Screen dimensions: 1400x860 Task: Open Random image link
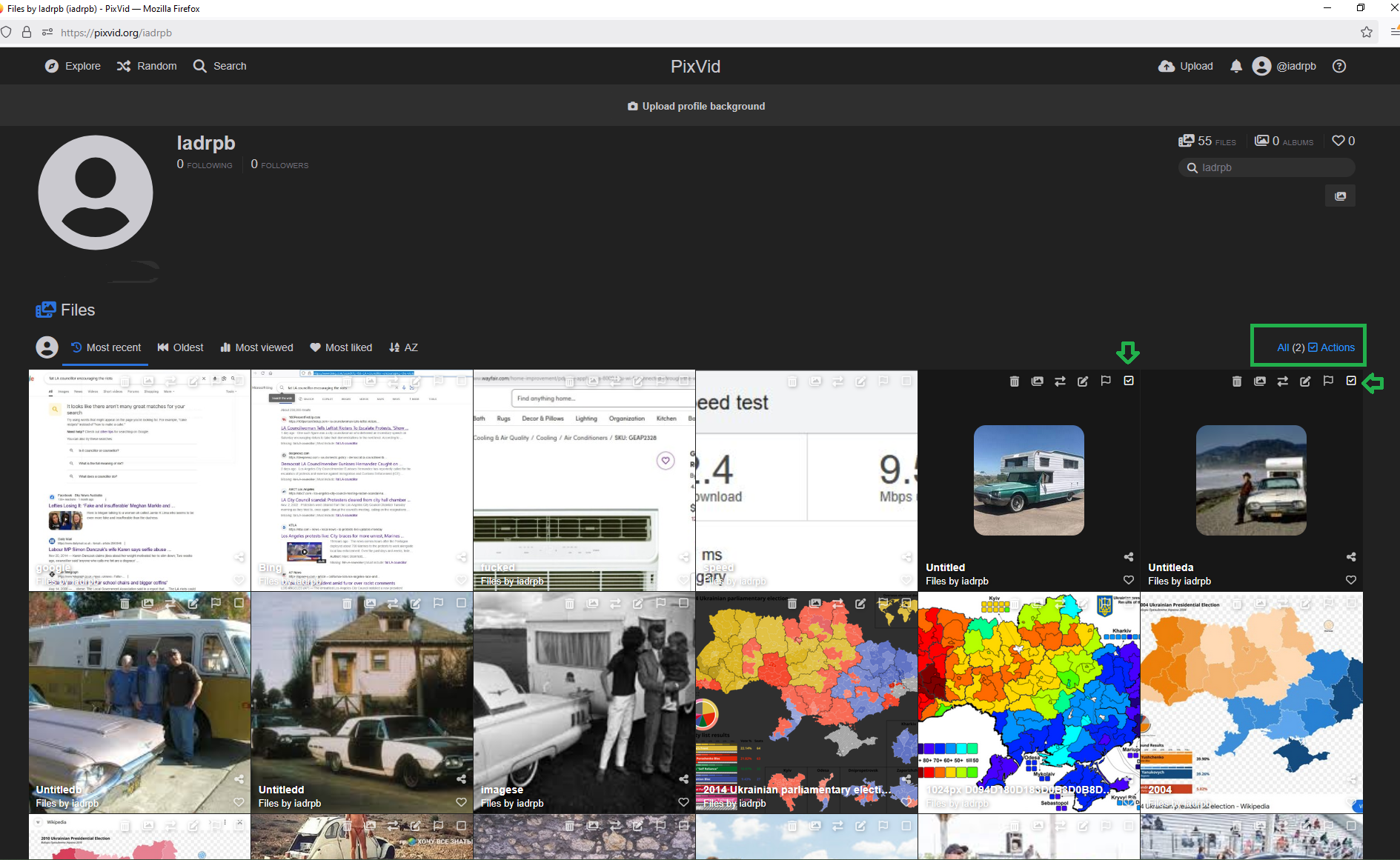[x=147, y=66]
